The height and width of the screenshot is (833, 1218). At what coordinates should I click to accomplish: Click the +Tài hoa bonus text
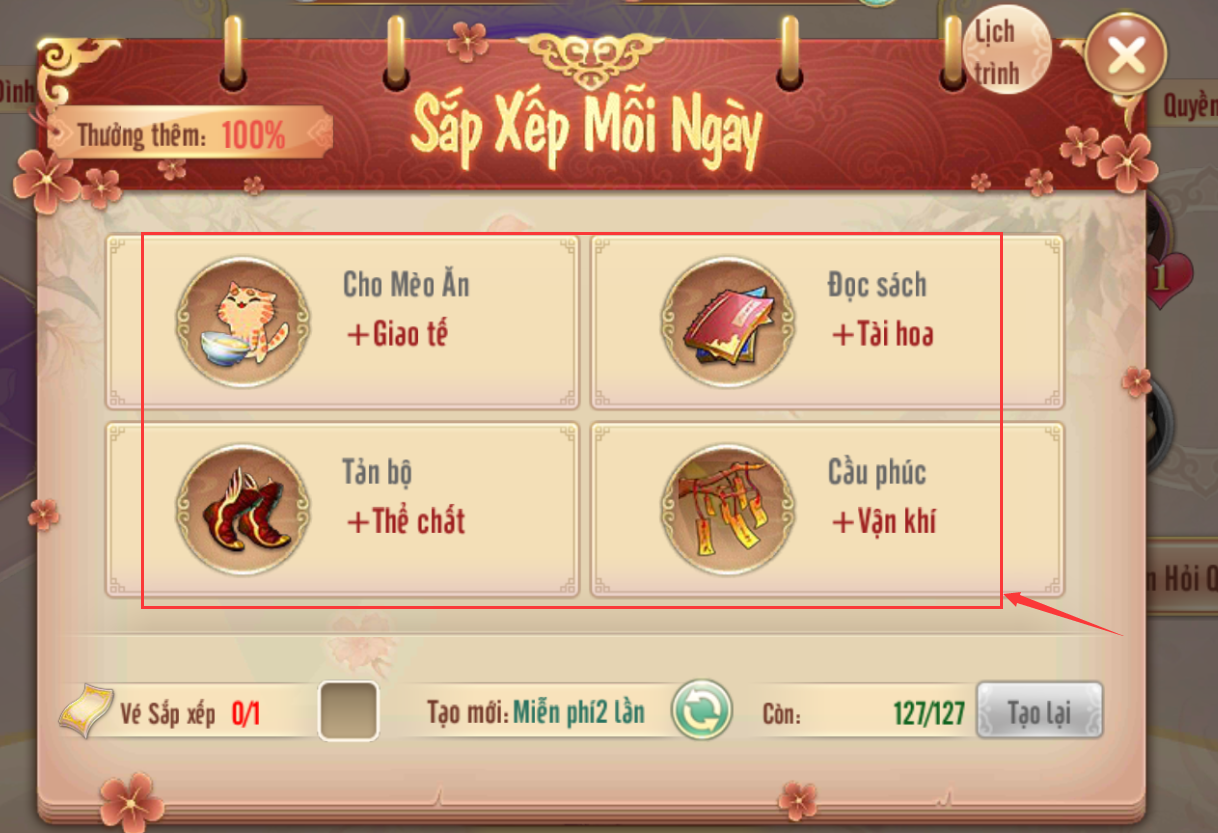point(883,334)
